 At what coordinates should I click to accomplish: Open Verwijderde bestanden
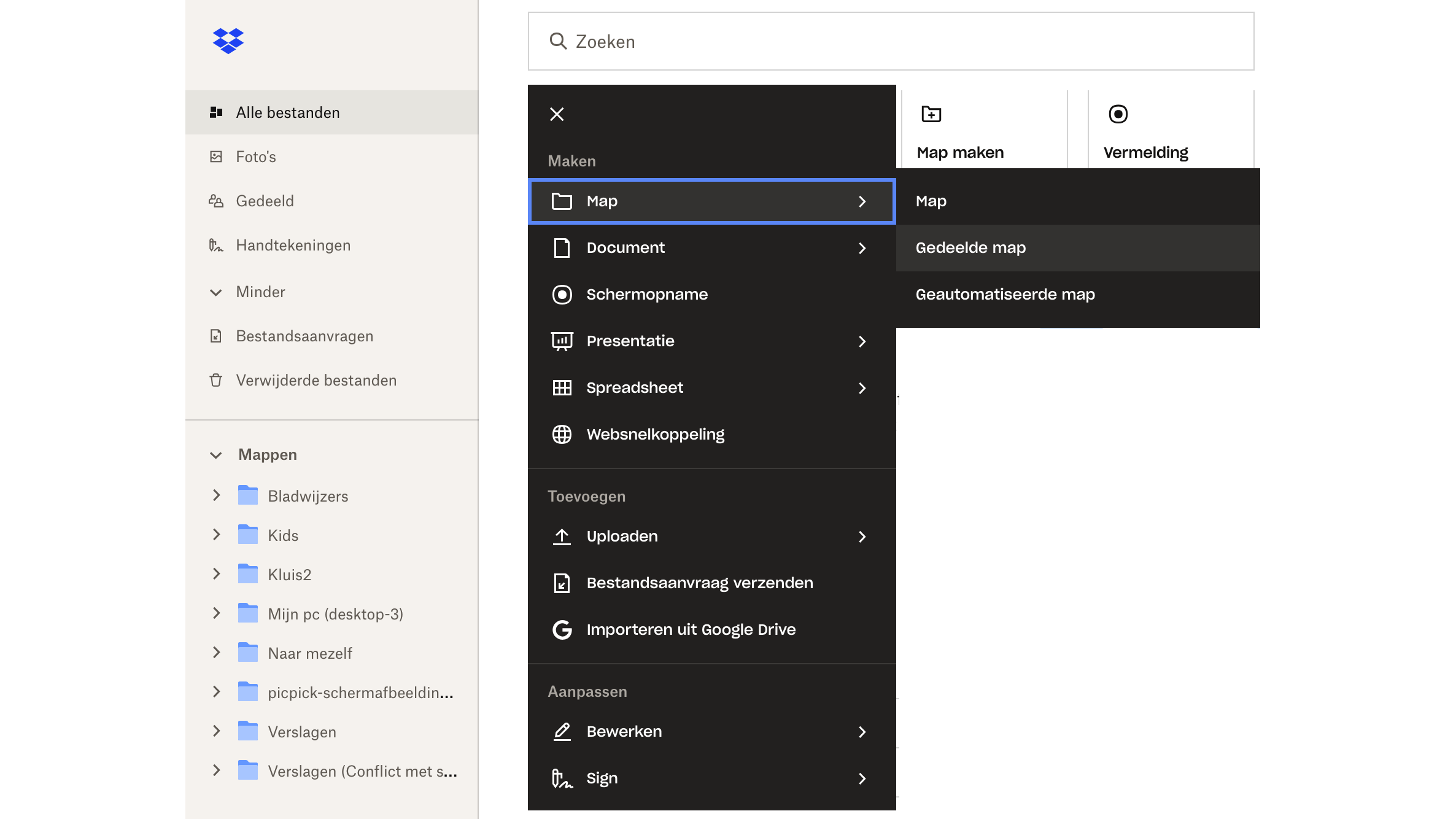(x=316, y=380)
